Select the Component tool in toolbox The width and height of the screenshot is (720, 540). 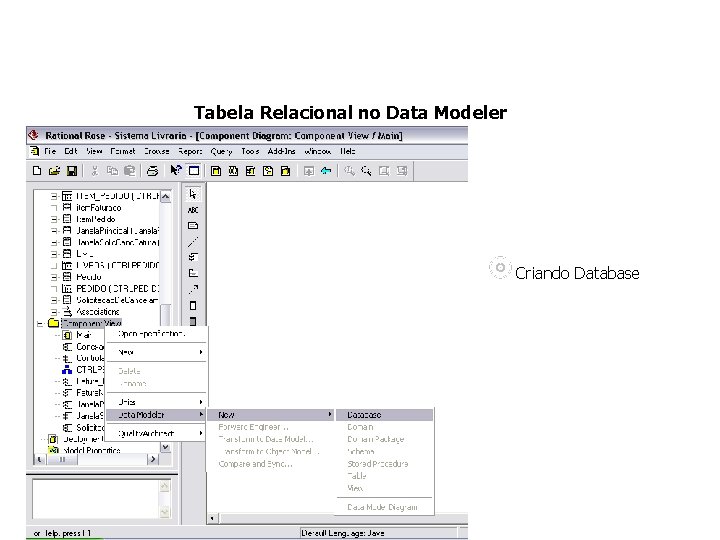pyautogui.click(x=193, y=257)
